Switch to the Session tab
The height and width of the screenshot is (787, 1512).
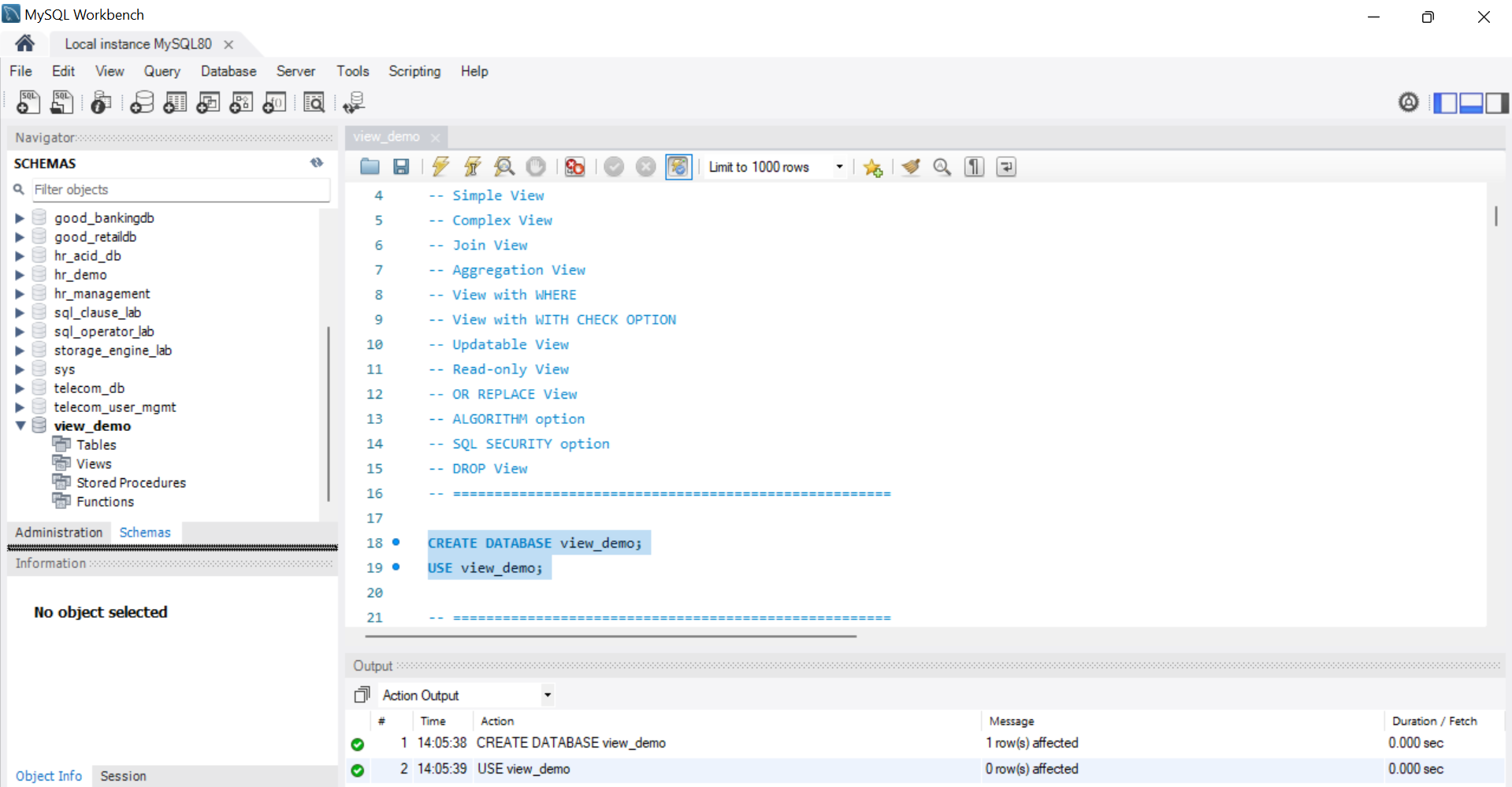[x=123, y=776]
